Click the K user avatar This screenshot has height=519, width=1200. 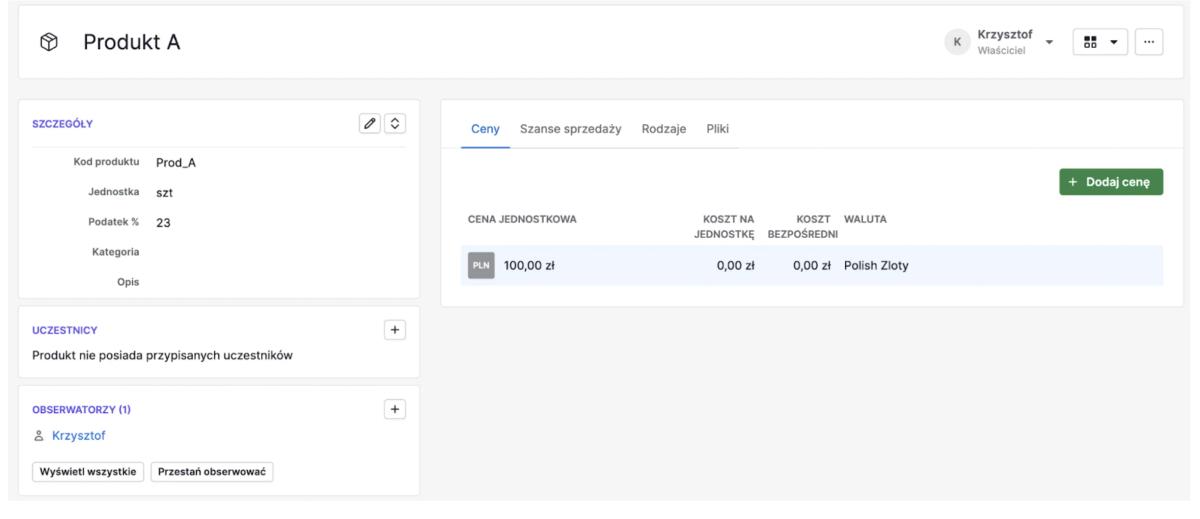click(x=958, y=42)
